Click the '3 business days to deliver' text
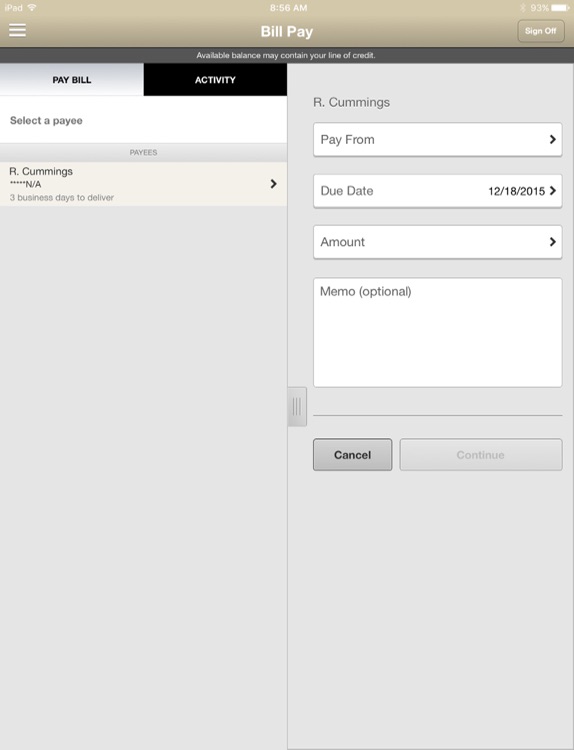Viewport: 574px width, 750px height. (62, 198)
